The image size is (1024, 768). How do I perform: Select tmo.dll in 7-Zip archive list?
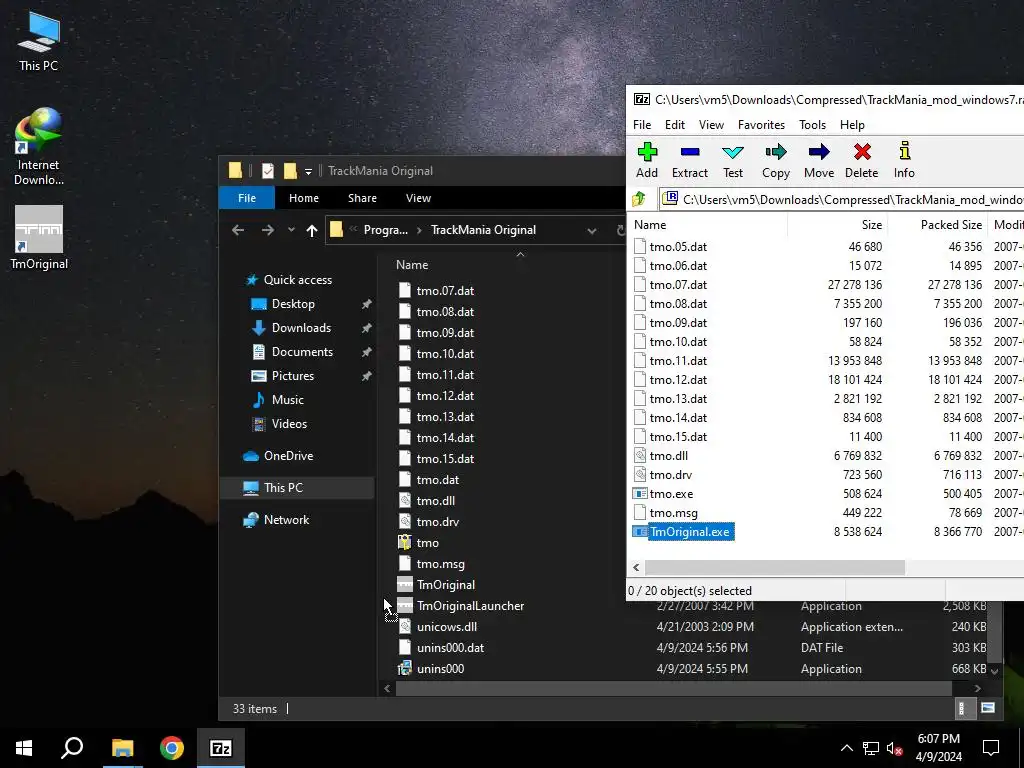[669, 456]
